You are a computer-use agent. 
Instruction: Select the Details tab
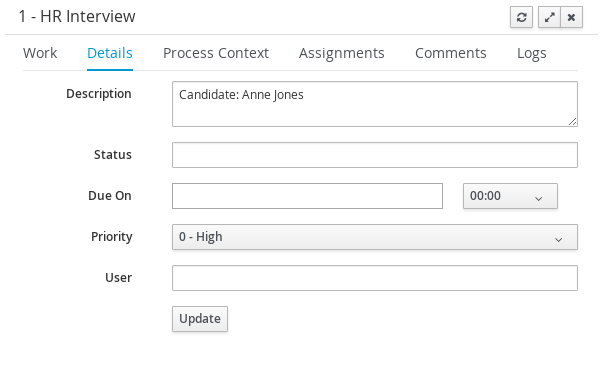tap(110, 53)
